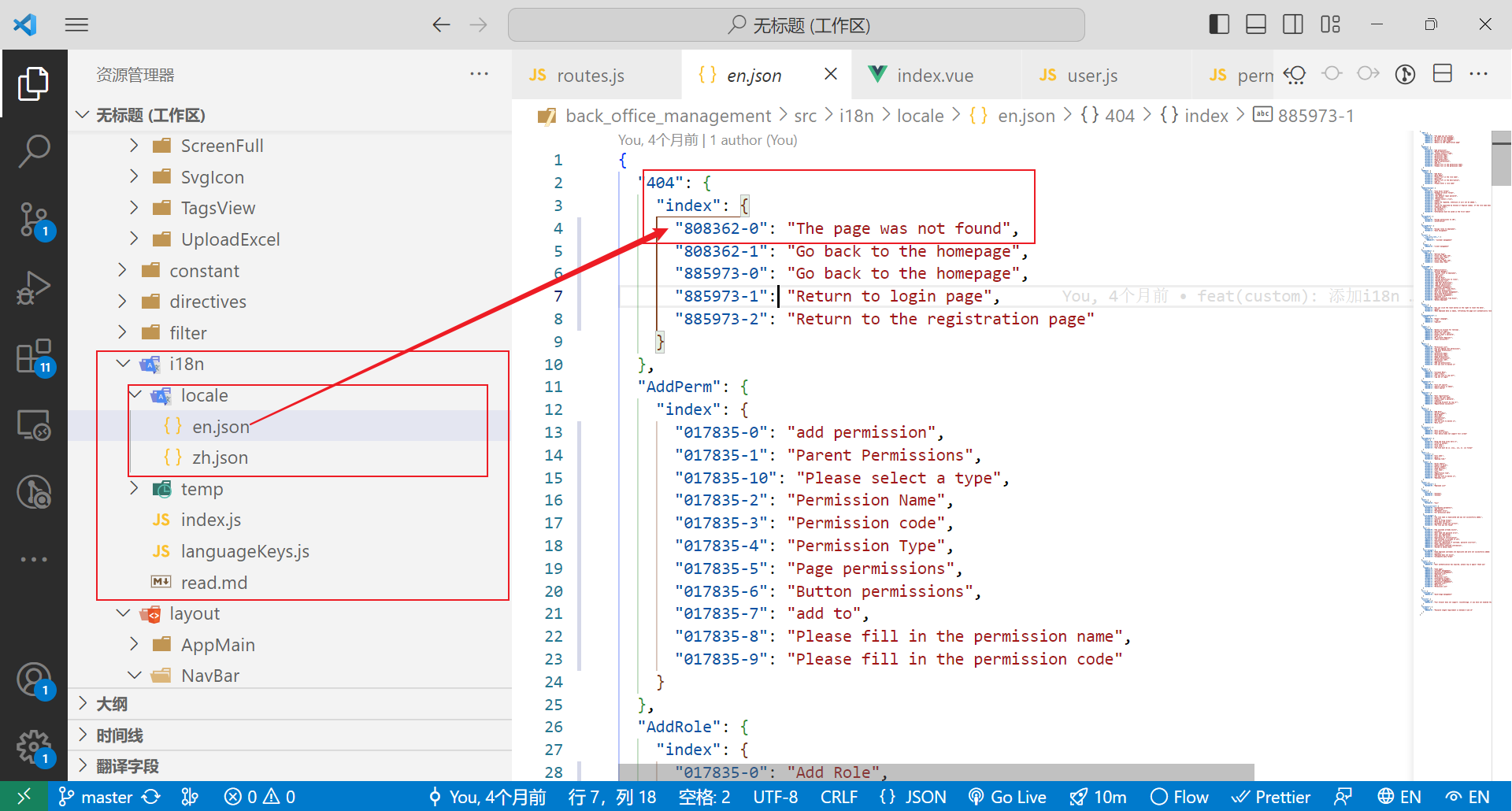Click the Manage settings gear icon
The image size is (1512, 811).
34,746
